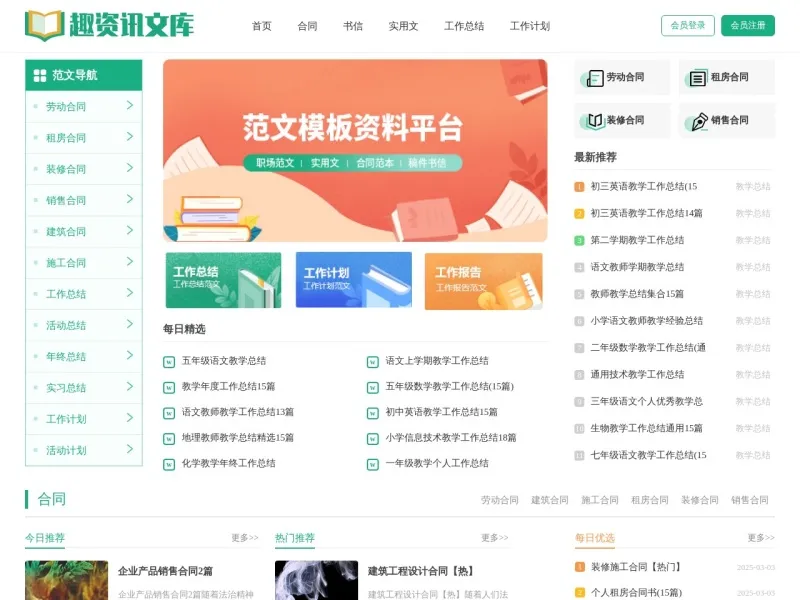
Task: Click the 会员注册 button
Action: click(x=747, y=26)
